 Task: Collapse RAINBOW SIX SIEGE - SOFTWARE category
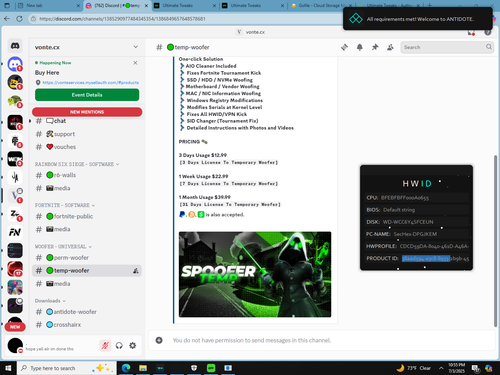pos(77,164)
